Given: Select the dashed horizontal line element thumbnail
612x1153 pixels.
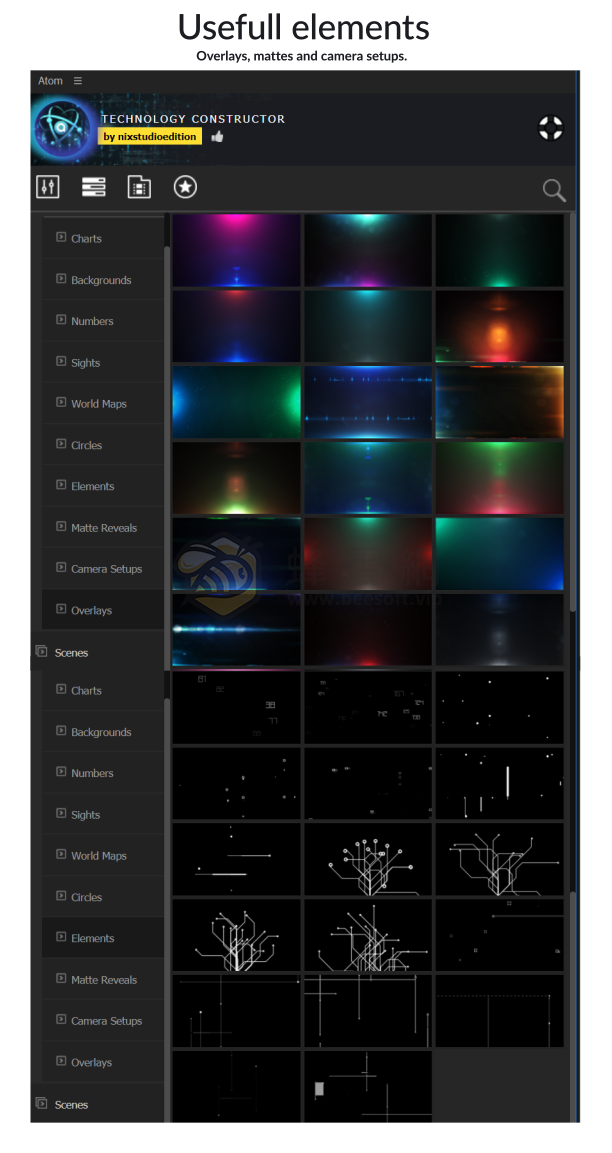Looking at the screenshot, I should pyautogui.click(x=499, y=1011).
